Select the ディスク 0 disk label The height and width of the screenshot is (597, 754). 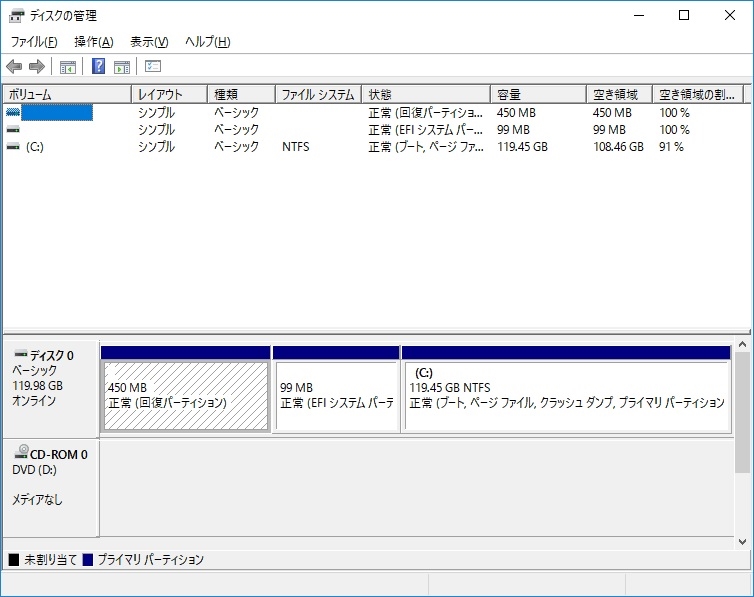[51, 355]
